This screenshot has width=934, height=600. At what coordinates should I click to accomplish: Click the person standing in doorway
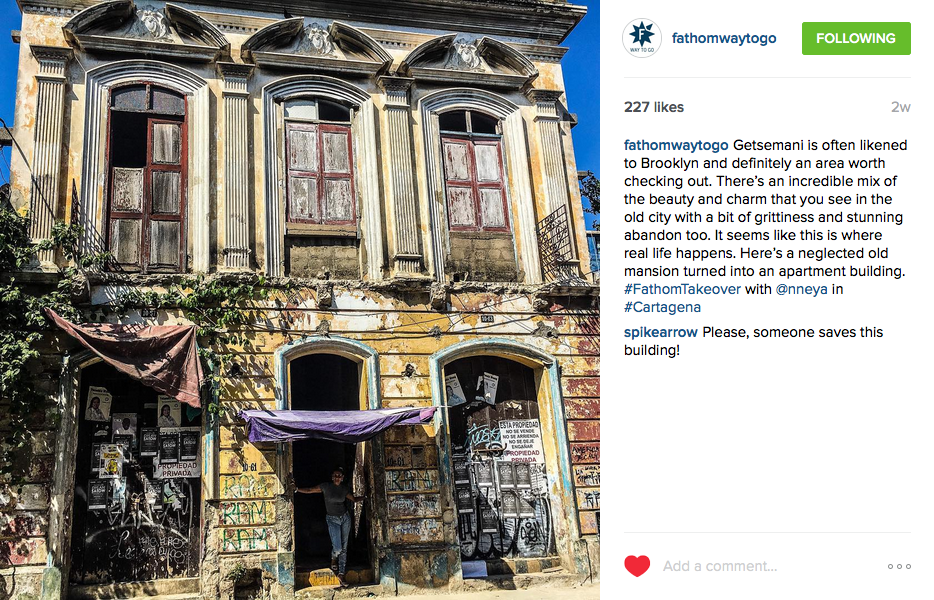[335, 520]
